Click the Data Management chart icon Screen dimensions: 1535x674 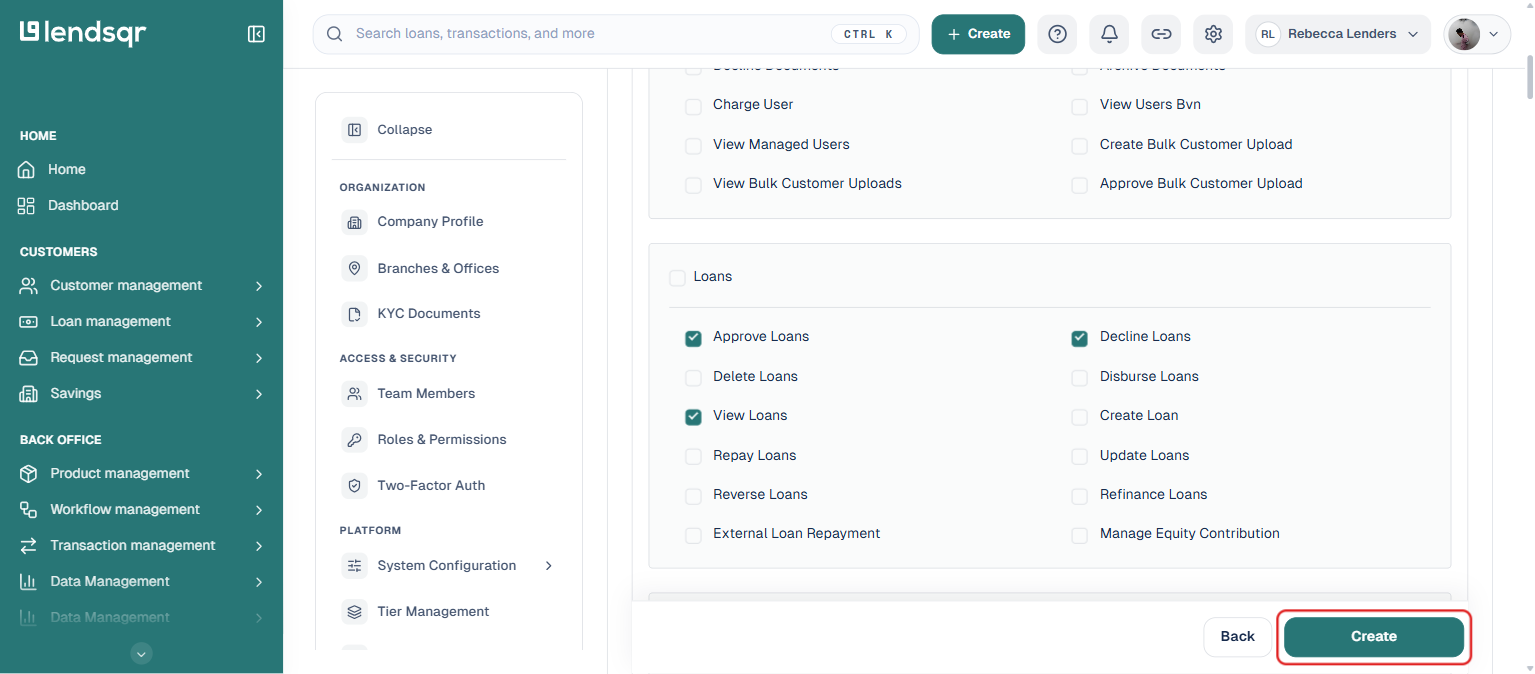coord(29,581)
